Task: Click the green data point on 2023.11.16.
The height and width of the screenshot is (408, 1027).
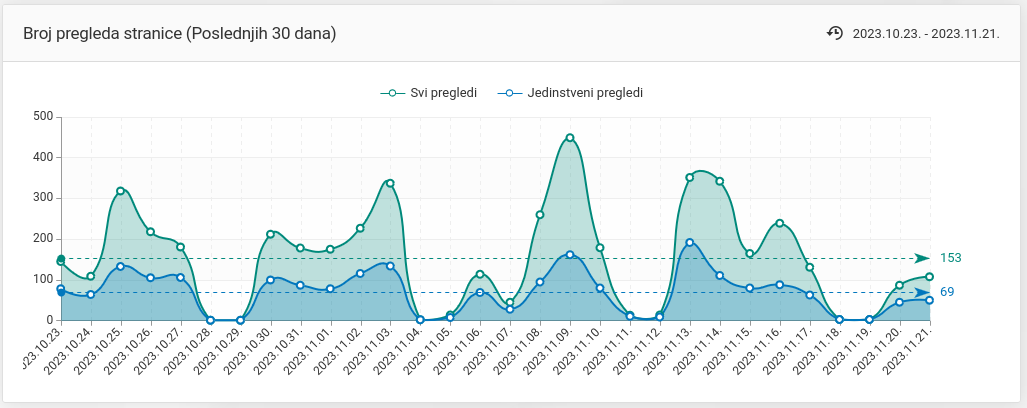Action: click(x=780, y=223)
